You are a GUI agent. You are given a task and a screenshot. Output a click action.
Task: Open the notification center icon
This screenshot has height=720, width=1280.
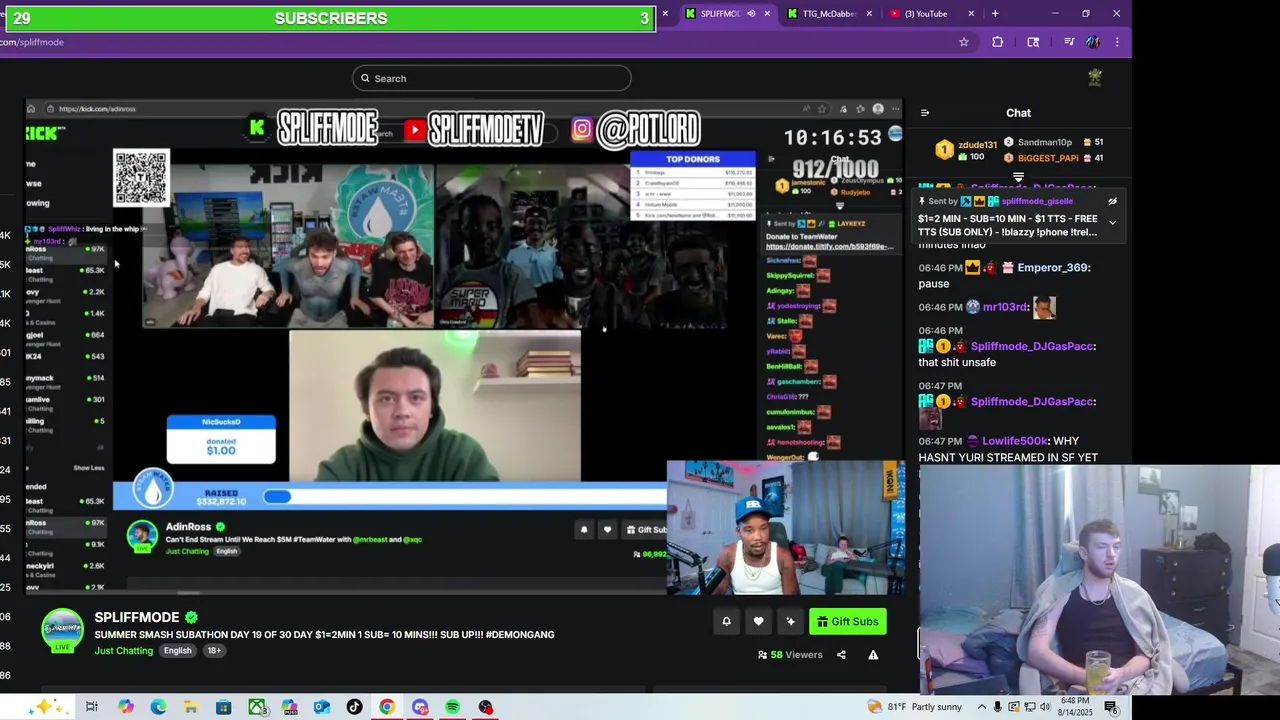coord(1113,707)
